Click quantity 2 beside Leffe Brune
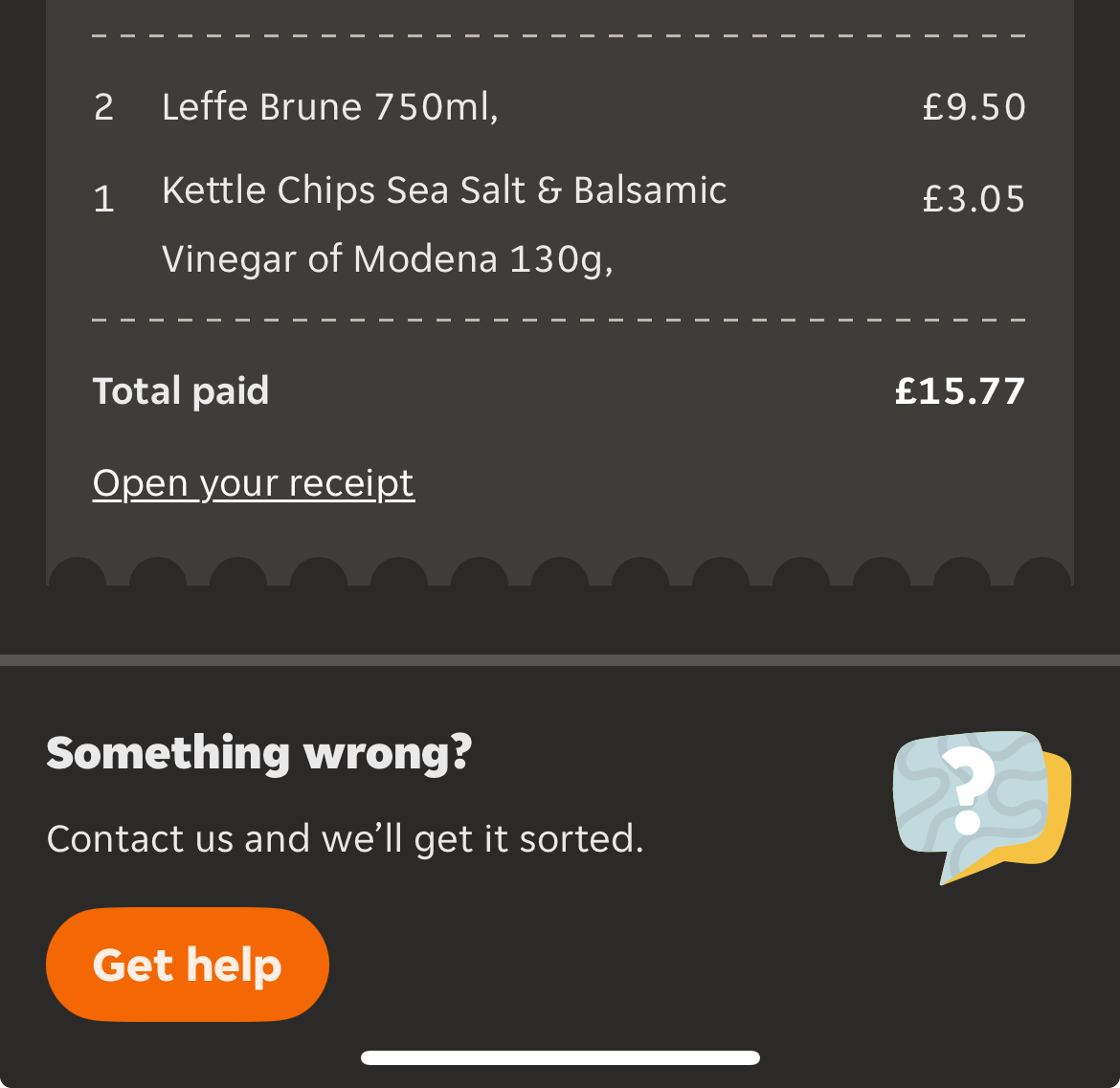Screen dimensions: 1120x1088 point(104,108)
